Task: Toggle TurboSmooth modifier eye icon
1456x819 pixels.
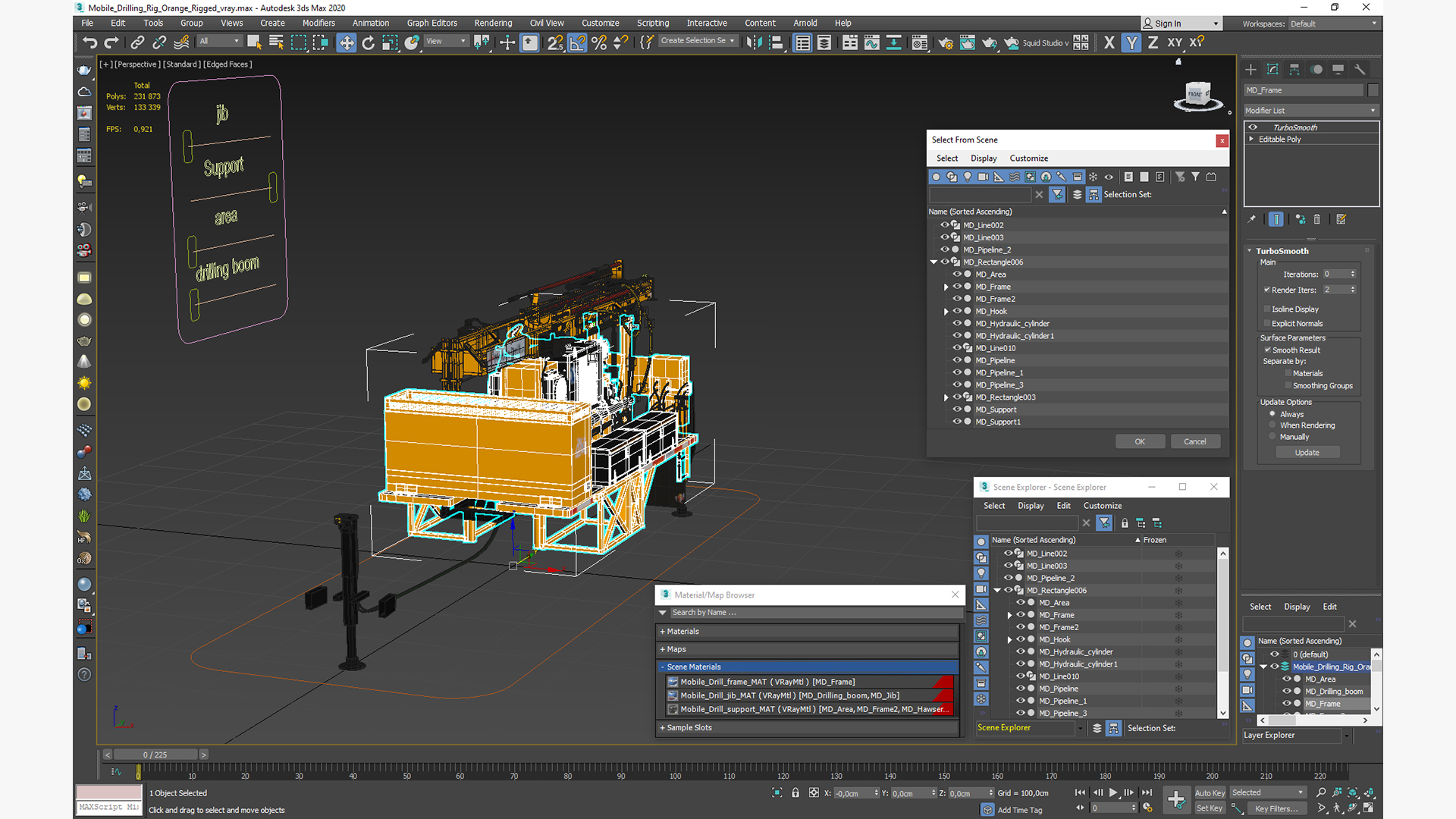Action: pyautogui.click(x=1253, y=127)
